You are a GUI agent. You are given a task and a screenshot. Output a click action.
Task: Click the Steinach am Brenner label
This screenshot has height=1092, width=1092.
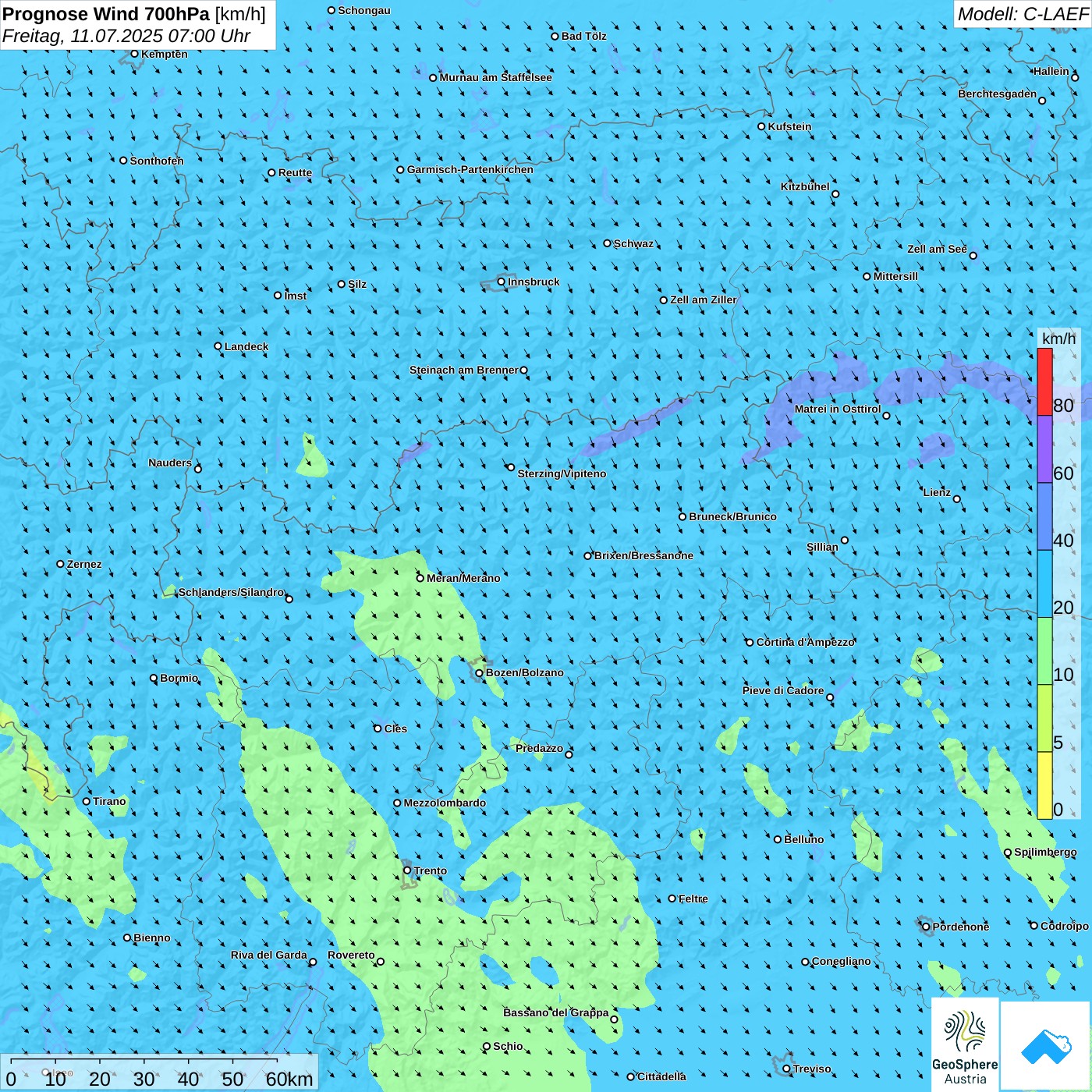(x=463, y=370)
